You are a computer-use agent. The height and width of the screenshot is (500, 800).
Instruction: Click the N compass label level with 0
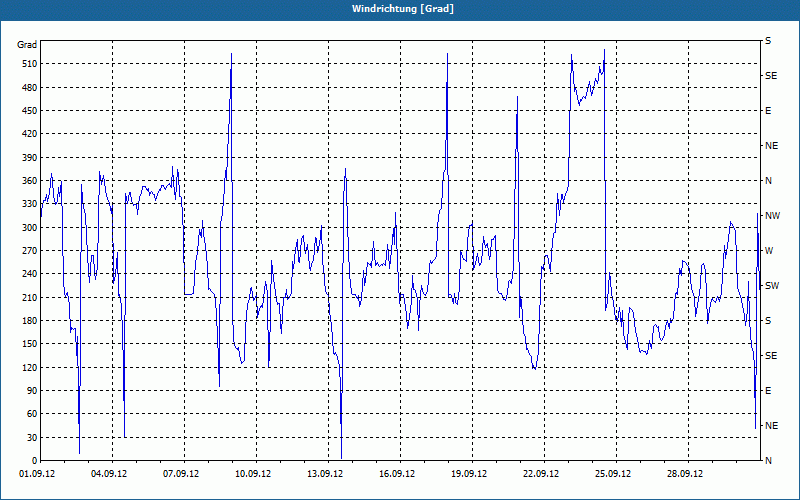click(x=768, y=461)
